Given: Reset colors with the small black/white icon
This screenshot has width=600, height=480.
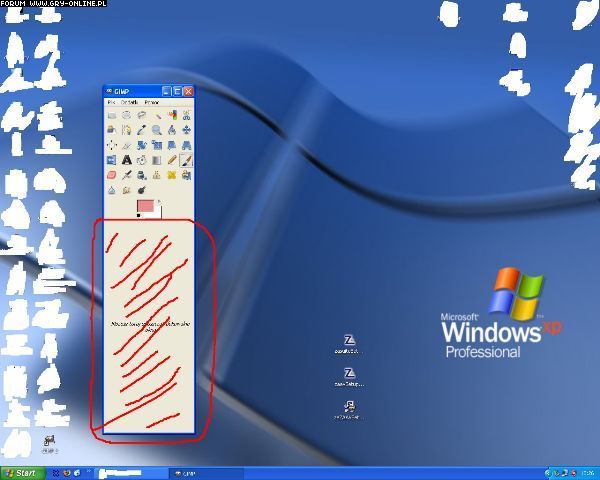Looking at the screenshot, I should 139,216.
